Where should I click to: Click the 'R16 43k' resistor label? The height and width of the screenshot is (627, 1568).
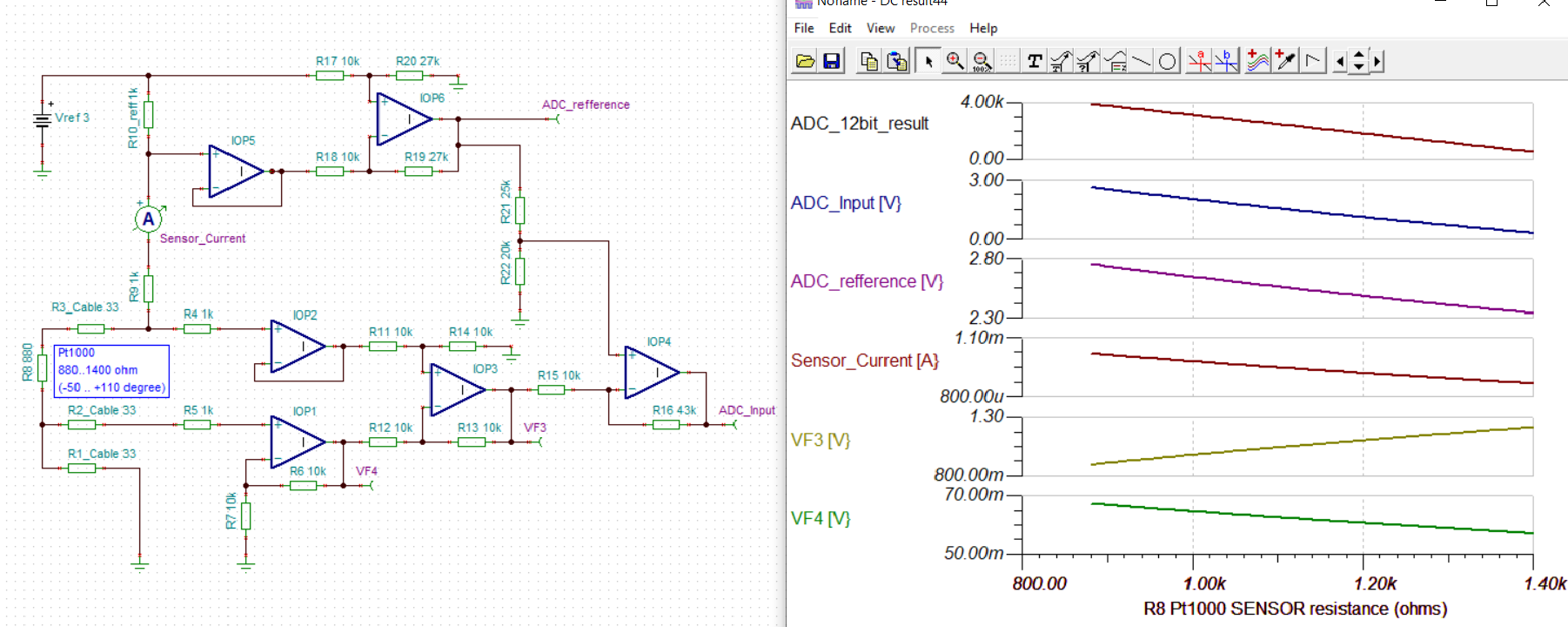coord(674,410)
